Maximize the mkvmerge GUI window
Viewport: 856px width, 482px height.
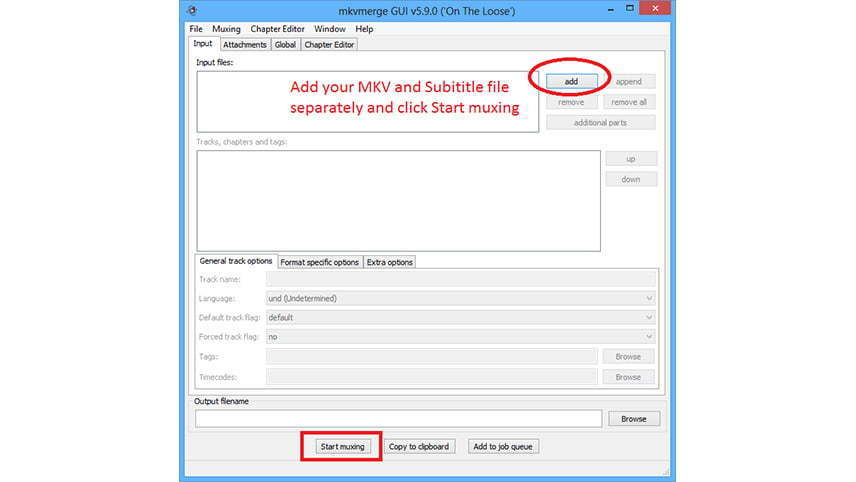[629, 9]
